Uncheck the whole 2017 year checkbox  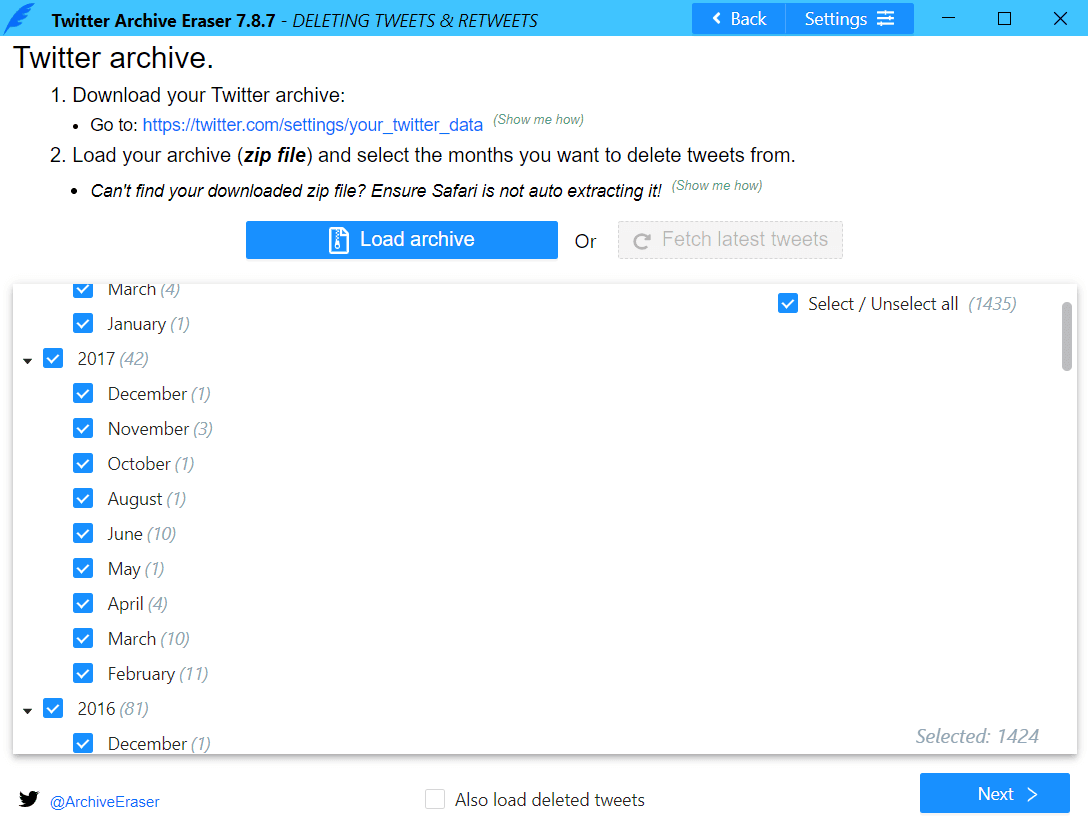[x=54, y=359]
